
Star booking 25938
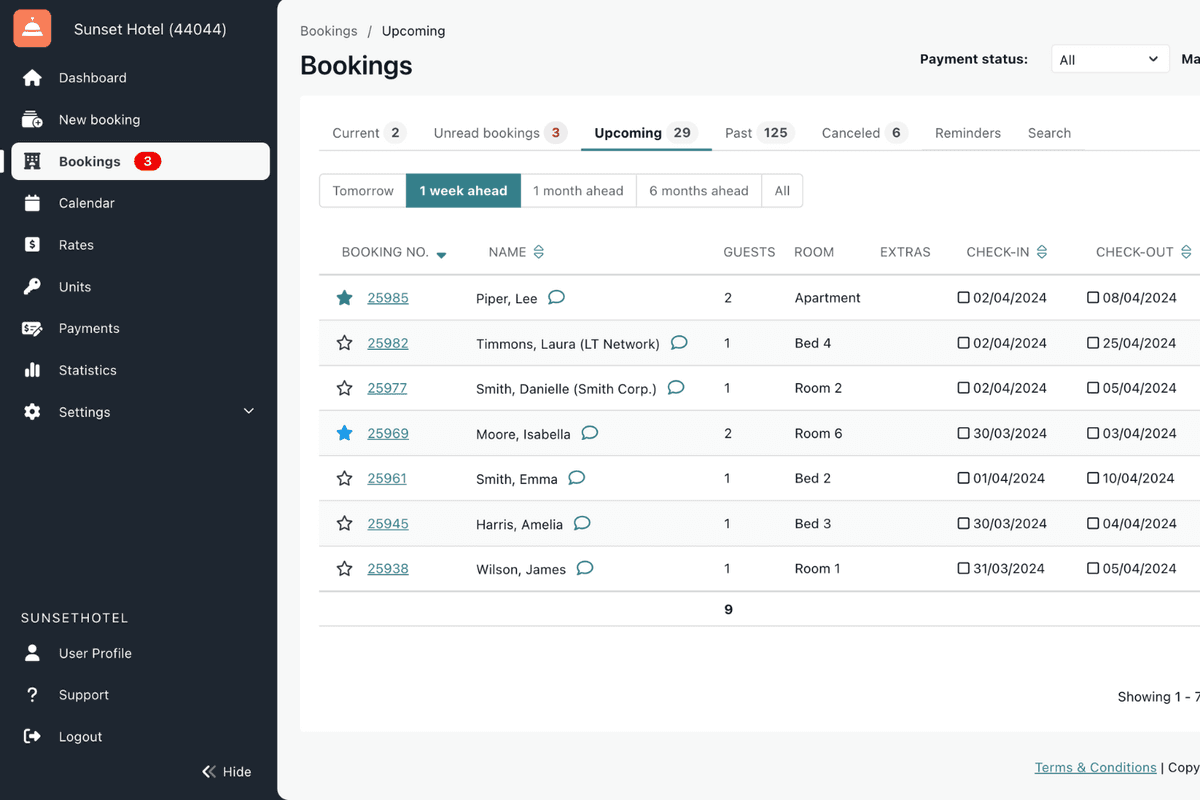point(345,568)
